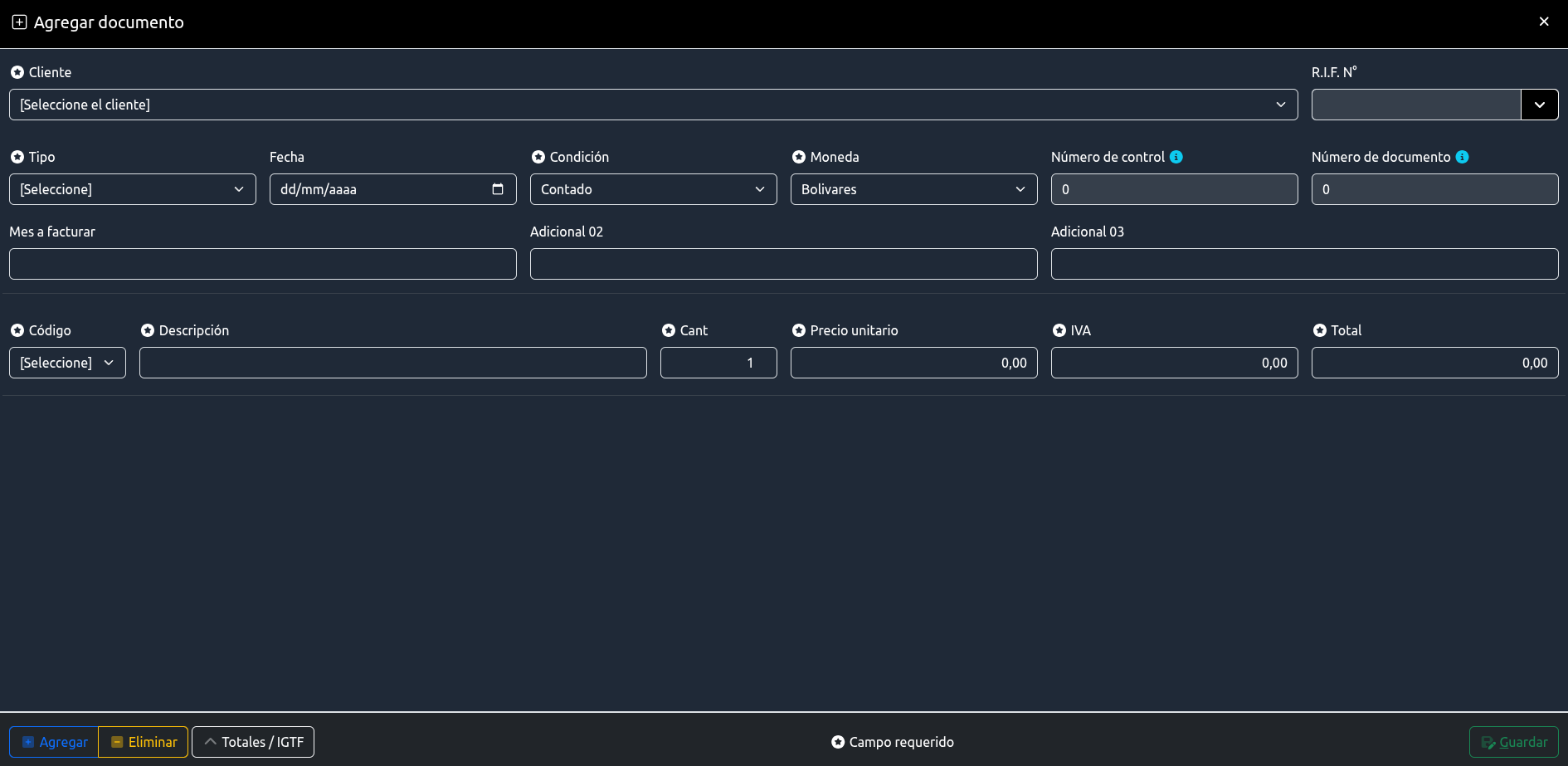
Task: Save the document with Guardar
Action: click(x=1513, y=742)
